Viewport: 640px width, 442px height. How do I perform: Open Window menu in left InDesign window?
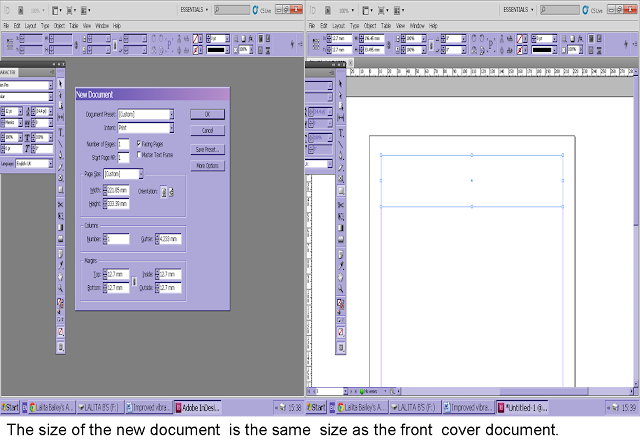tap(102, 26)
